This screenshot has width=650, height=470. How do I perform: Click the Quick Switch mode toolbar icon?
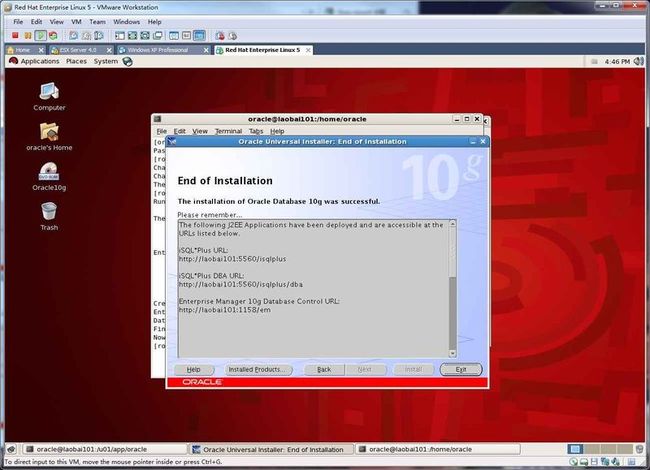145,36
